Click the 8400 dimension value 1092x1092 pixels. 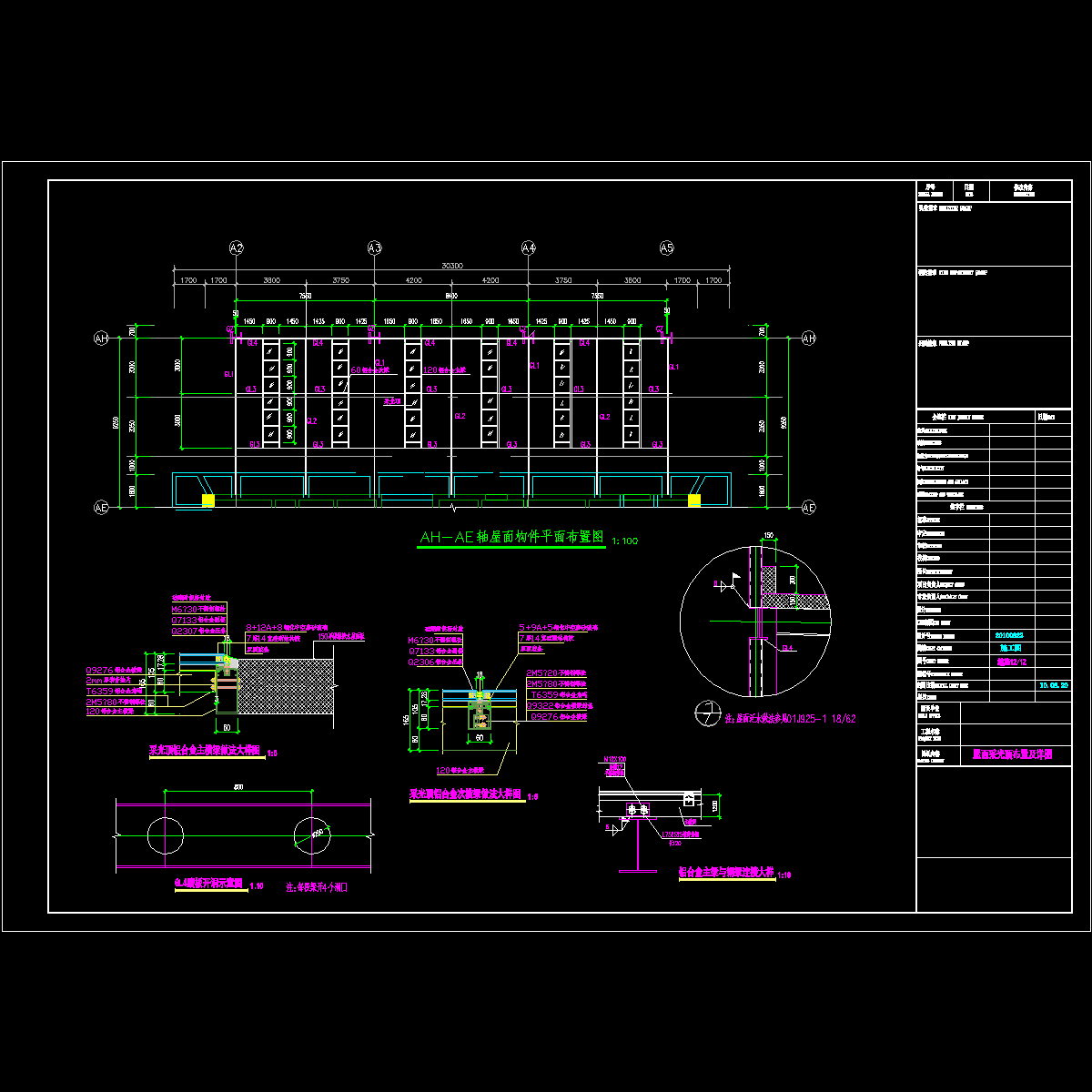coord(450,296)
